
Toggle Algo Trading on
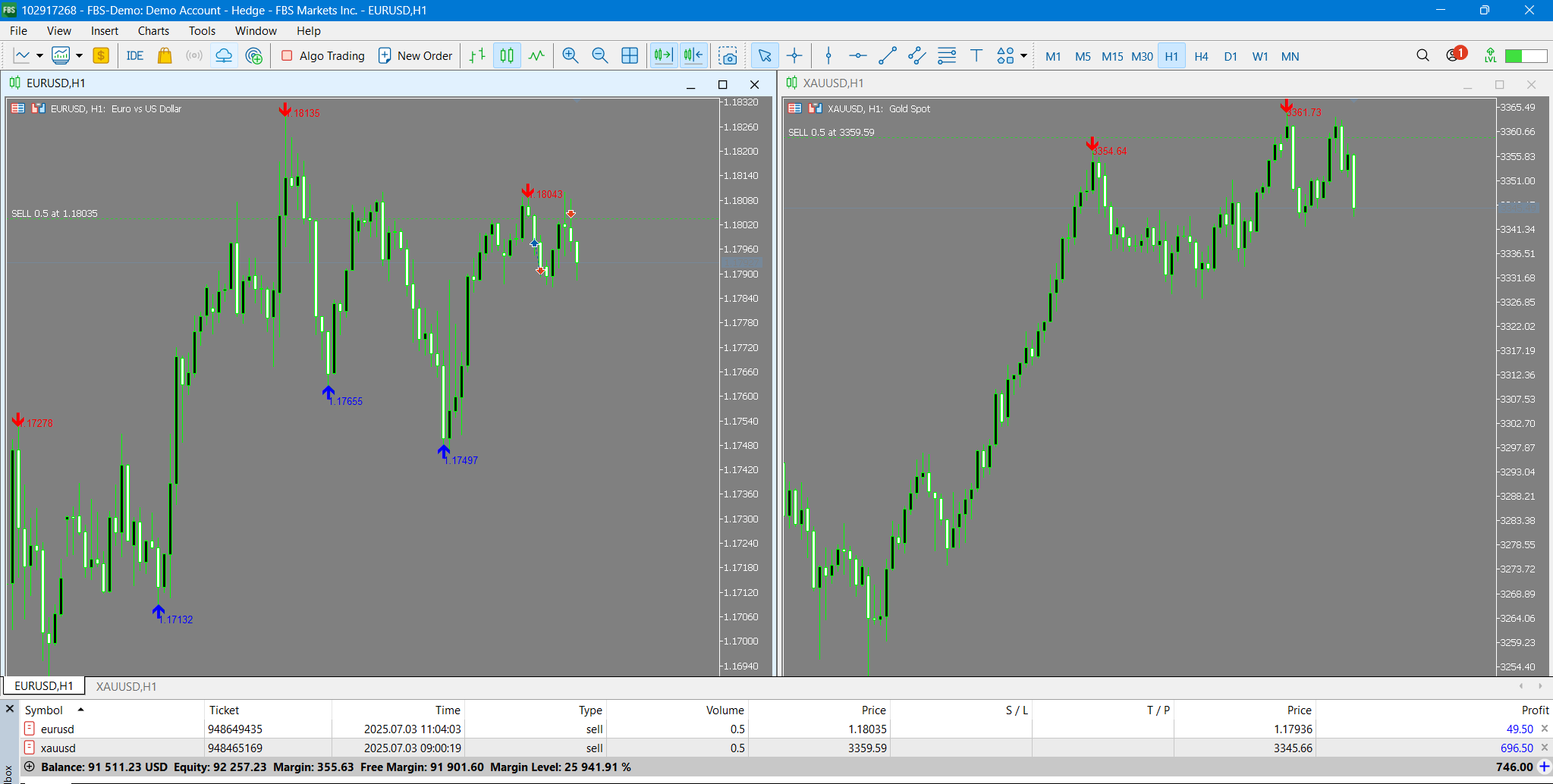pyautogui.click(x=323, y=56)
